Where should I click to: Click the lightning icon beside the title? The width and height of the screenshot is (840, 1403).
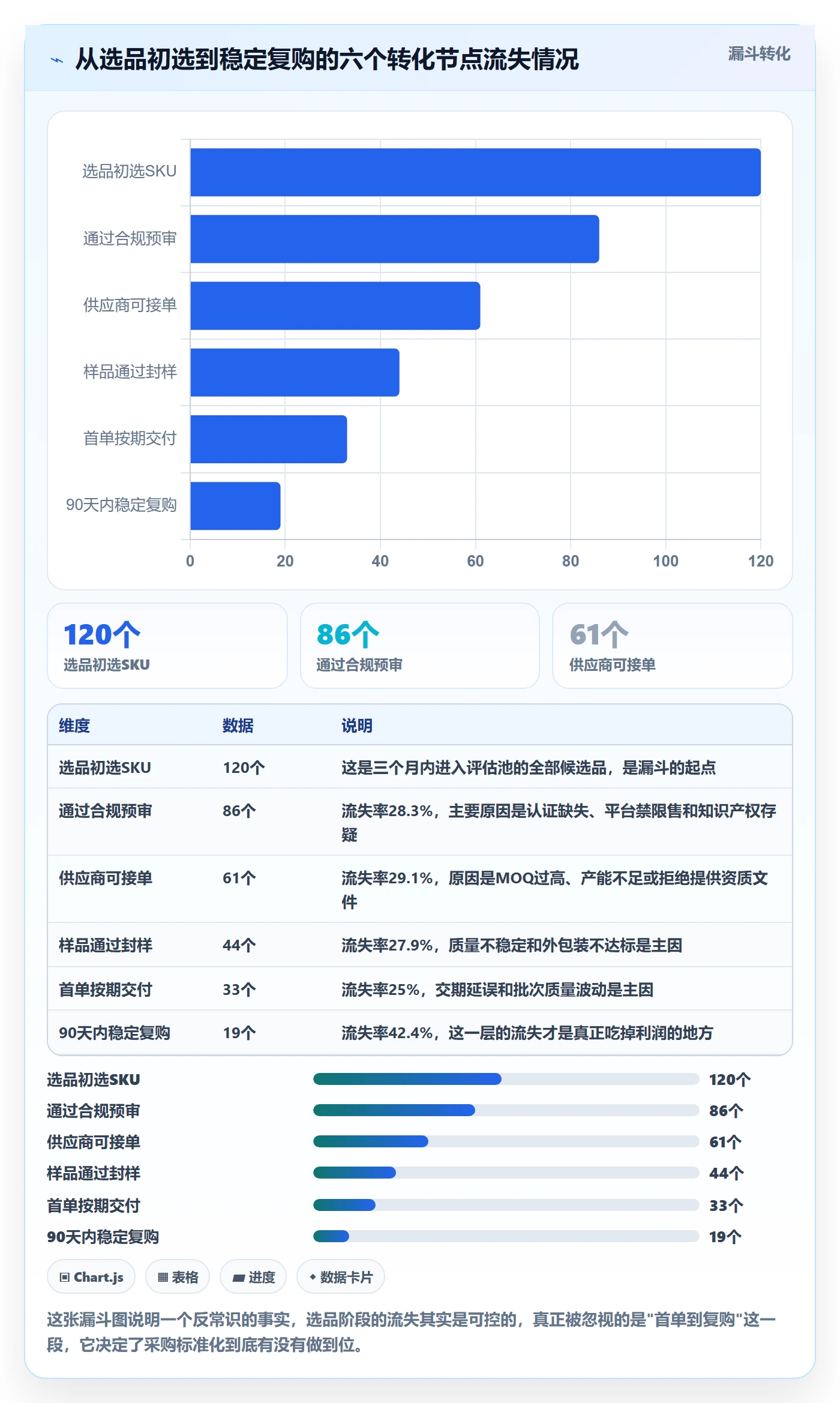point(57,60)
